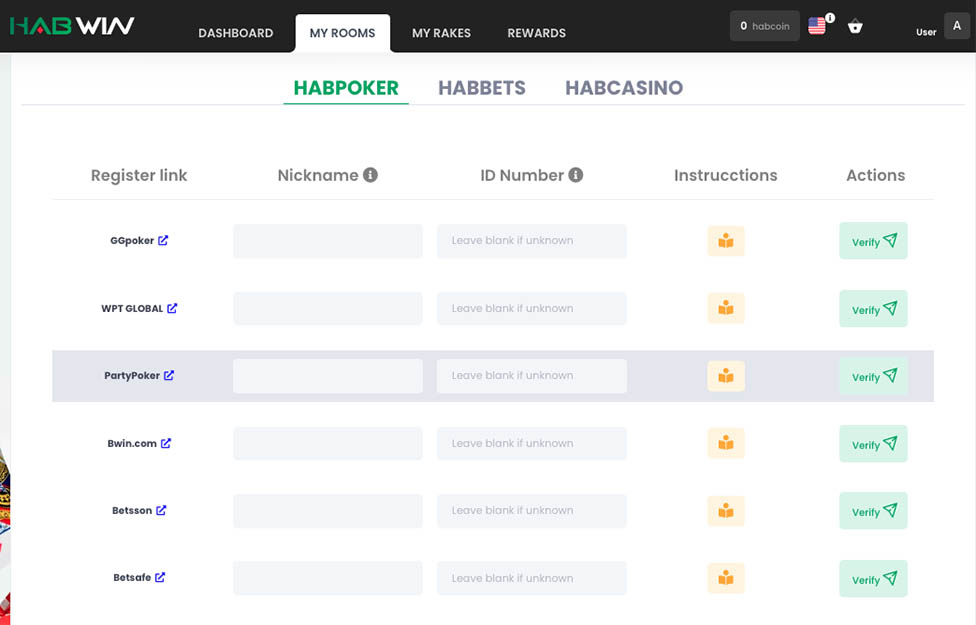Open the REWARDS tab
The height and width of the screenshot is (625, 976).
(537, 33)
